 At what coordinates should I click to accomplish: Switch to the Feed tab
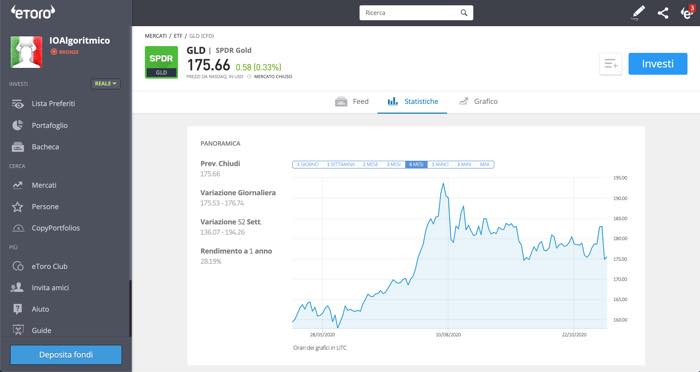pos(352,101)
